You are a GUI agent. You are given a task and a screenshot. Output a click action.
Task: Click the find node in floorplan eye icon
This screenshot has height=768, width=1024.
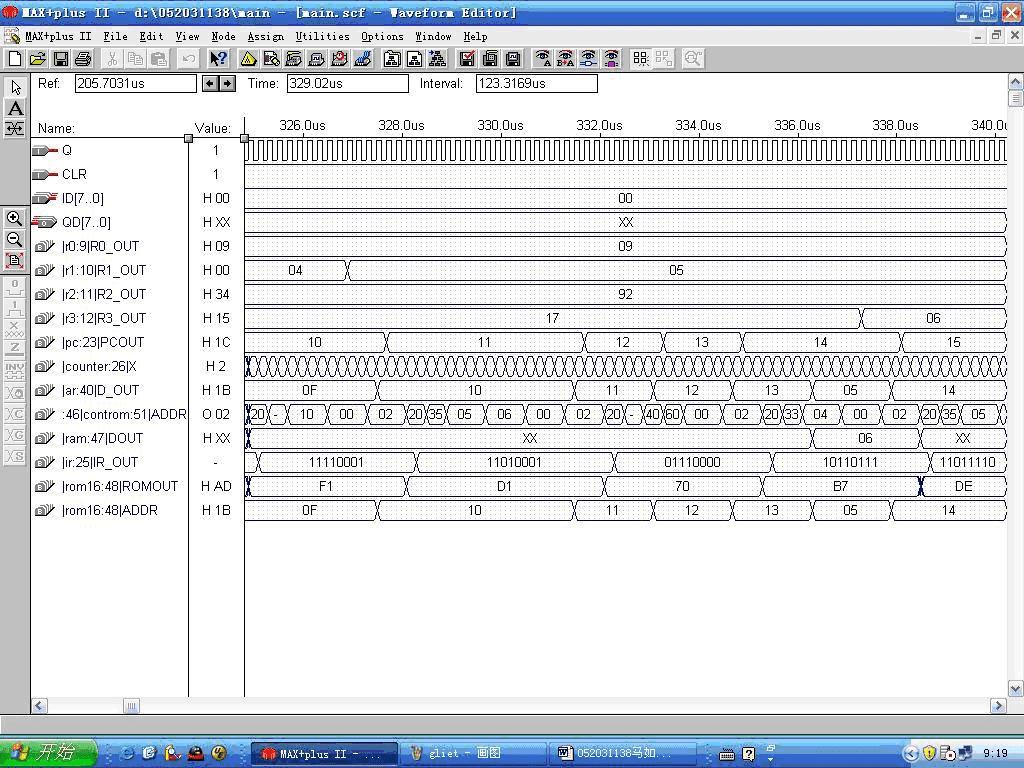click(611, 59)
